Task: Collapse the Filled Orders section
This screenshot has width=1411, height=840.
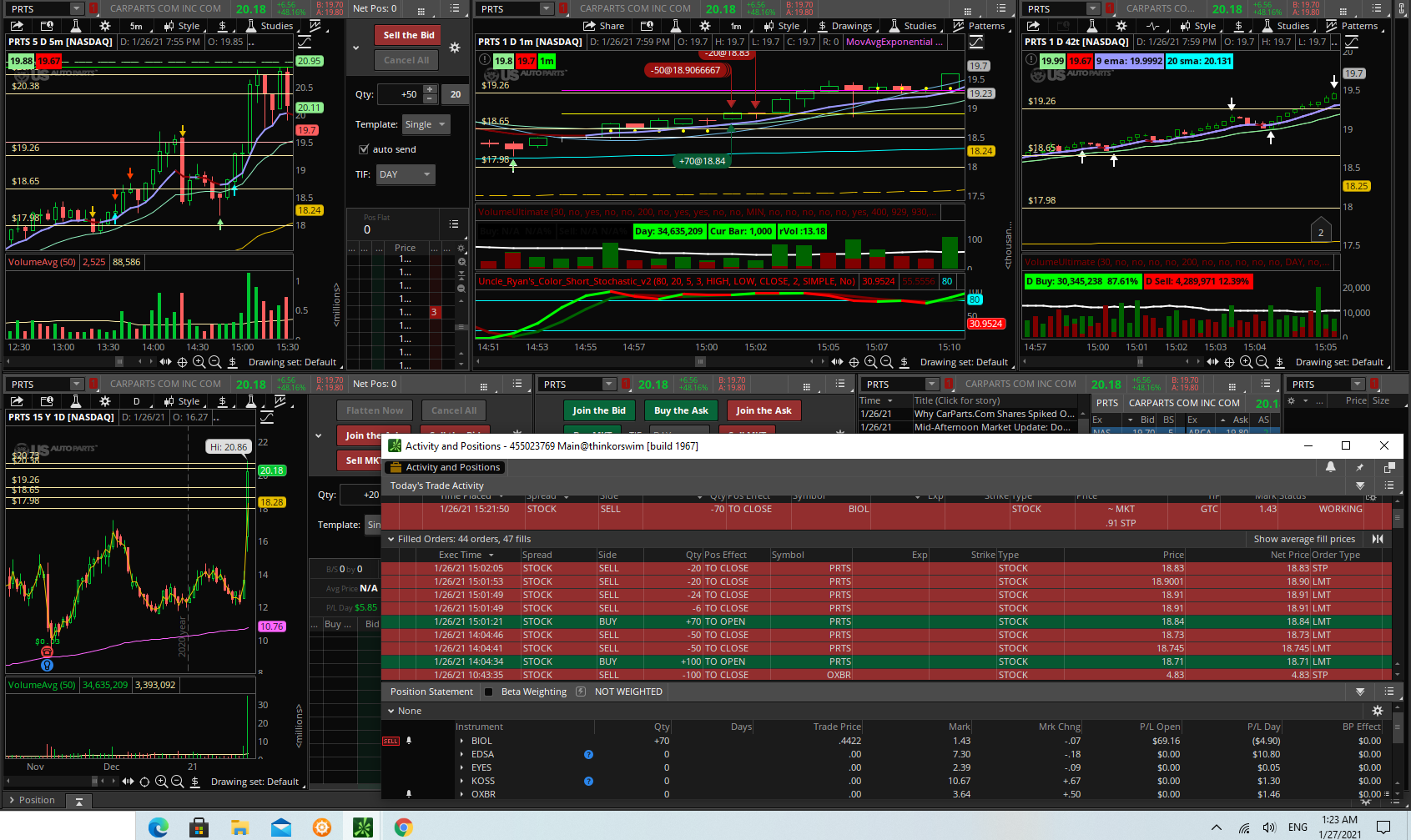Action: 391,539
